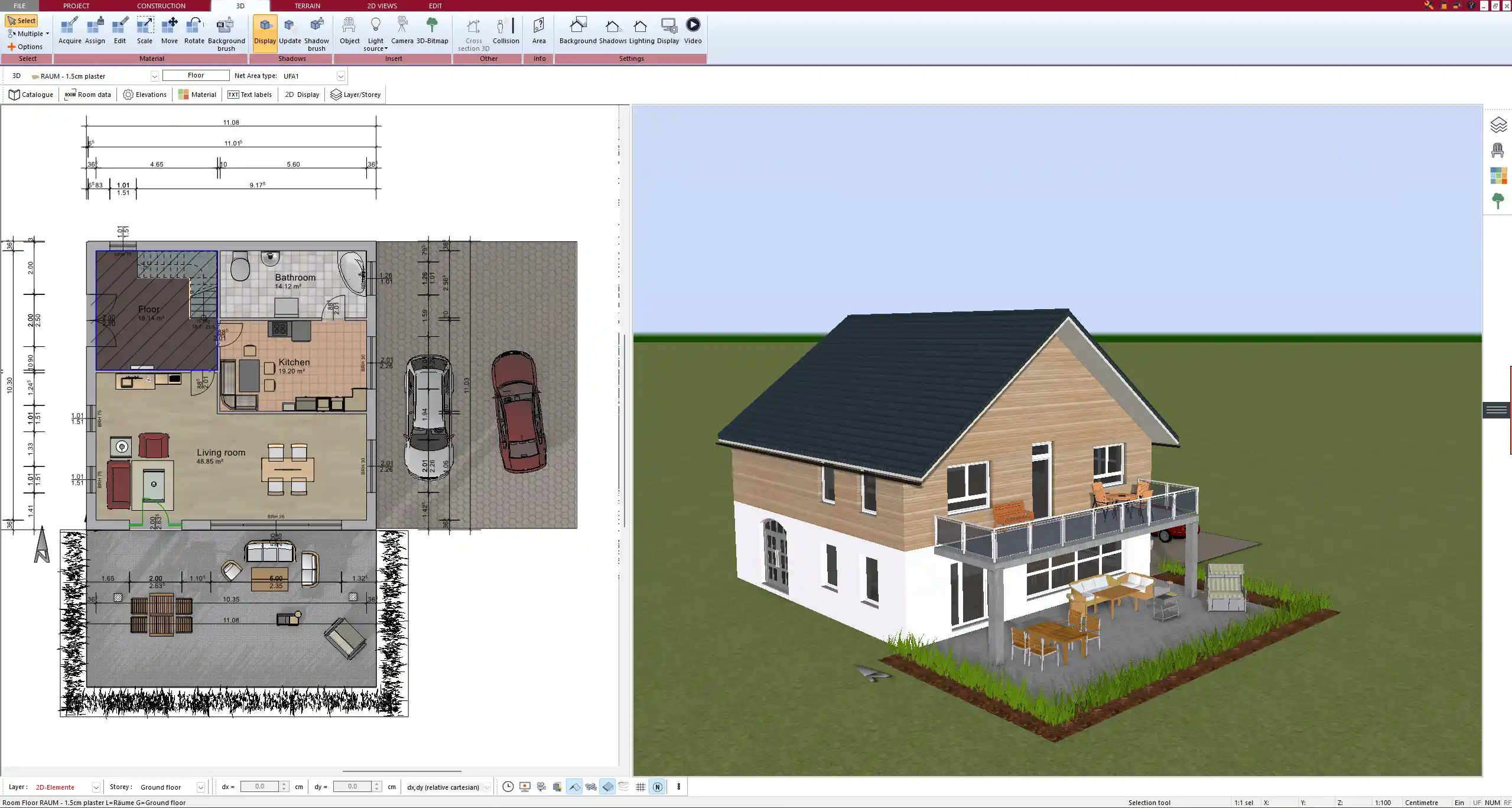
Task: Open the Layer/Storey panel button
Action: pyautogui.click(x=356, y=95)
